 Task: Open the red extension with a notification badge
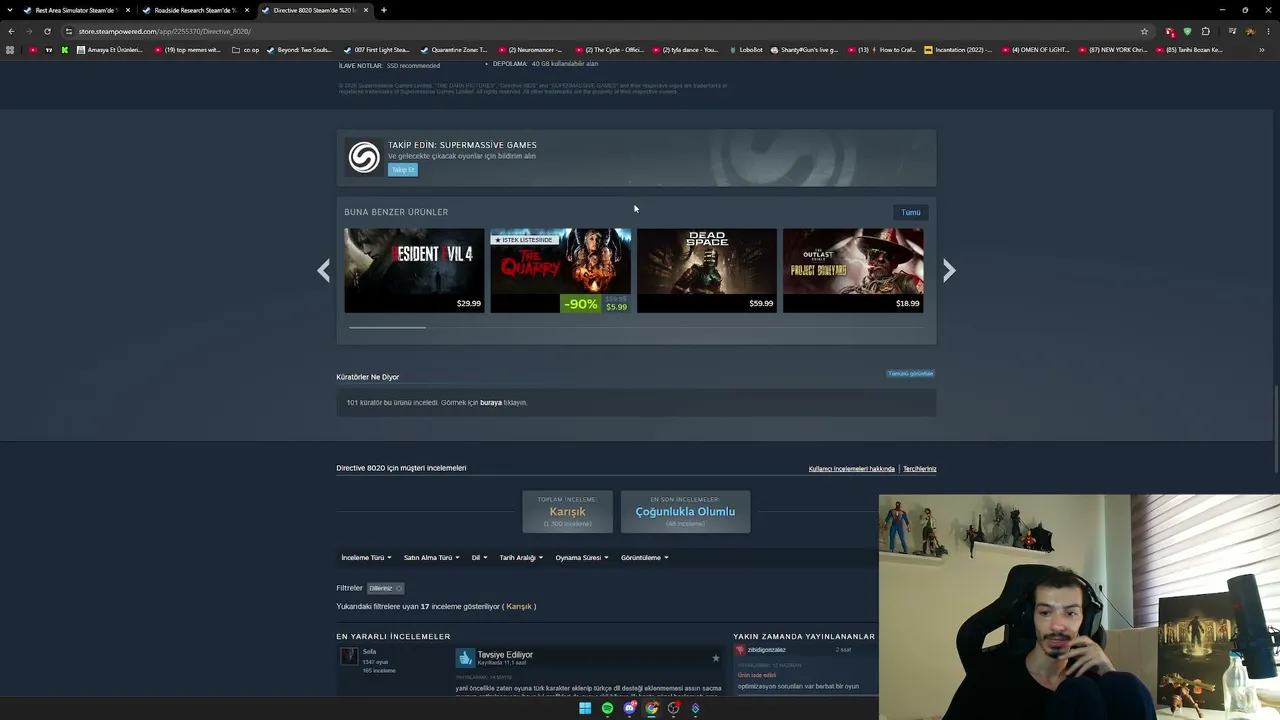click(1169, 31)
